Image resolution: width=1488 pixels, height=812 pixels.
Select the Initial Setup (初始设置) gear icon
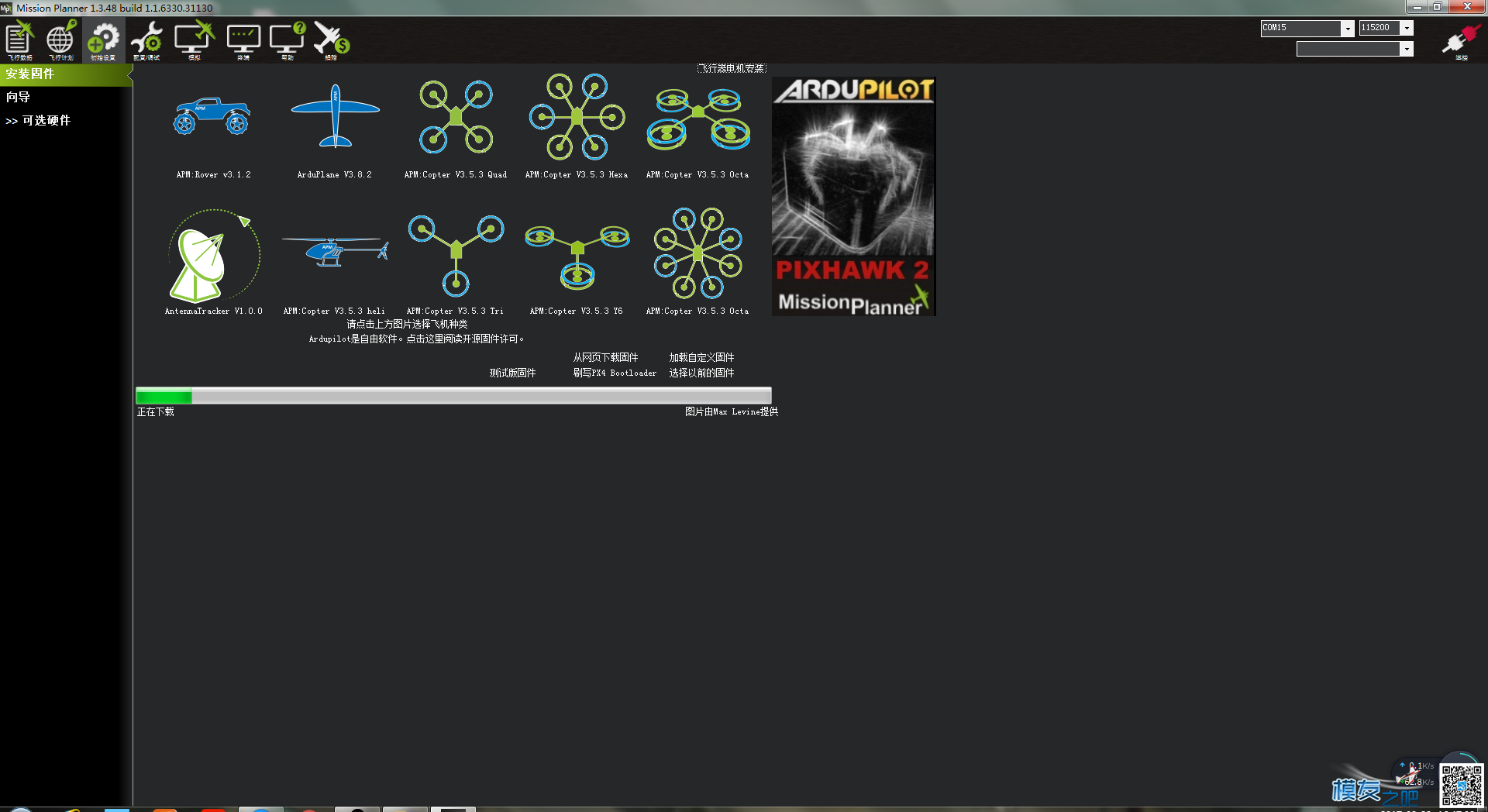click(x=103, y=40)
